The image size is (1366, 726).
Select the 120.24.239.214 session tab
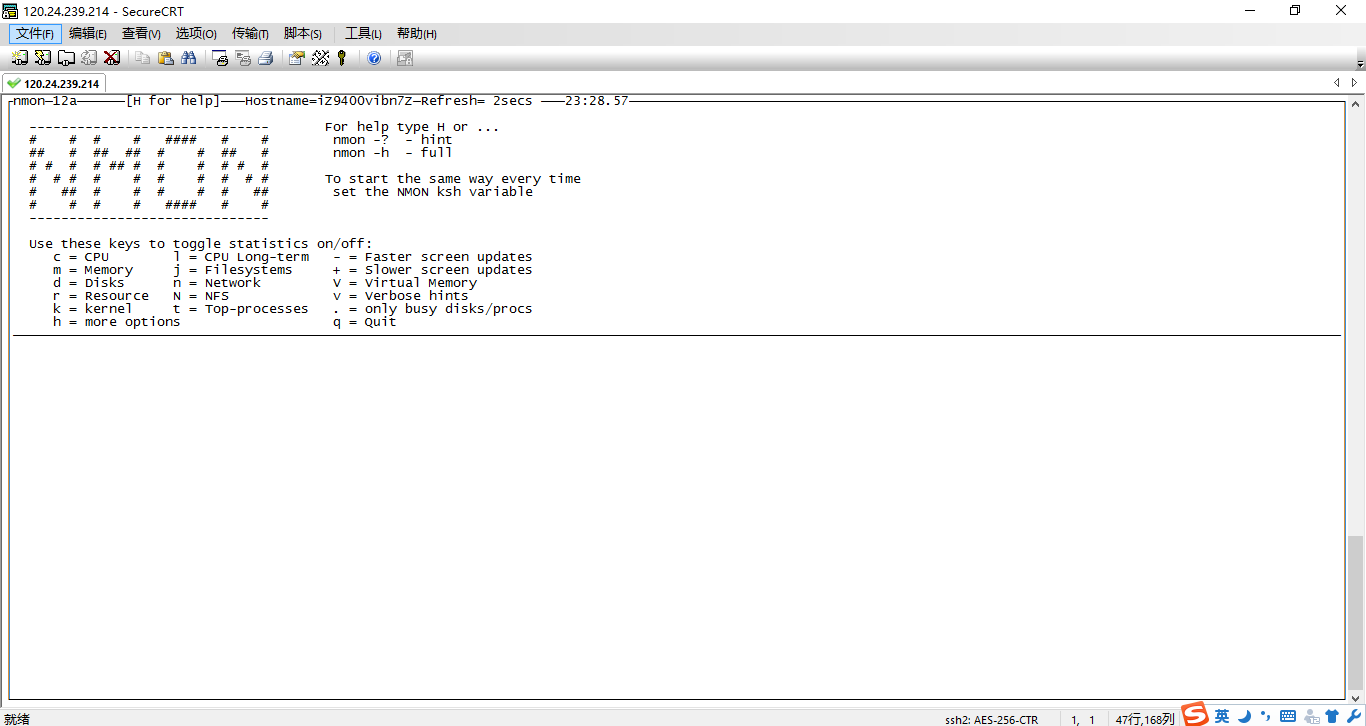[52, 84]
